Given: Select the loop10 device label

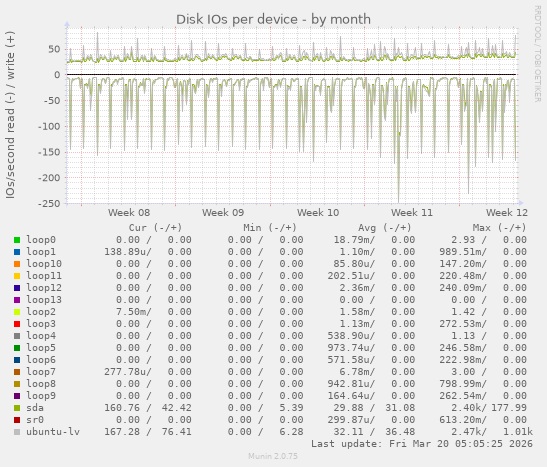Looking at the screenshot, I should pyautogui.click(x=44, y=264).
